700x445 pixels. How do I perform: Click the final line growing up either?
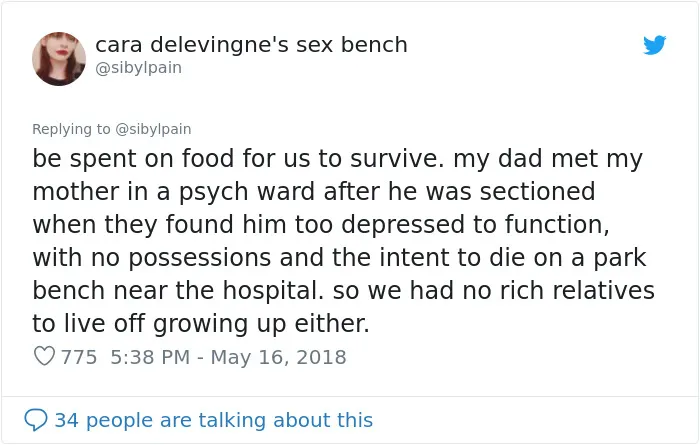tap(201, 324)
